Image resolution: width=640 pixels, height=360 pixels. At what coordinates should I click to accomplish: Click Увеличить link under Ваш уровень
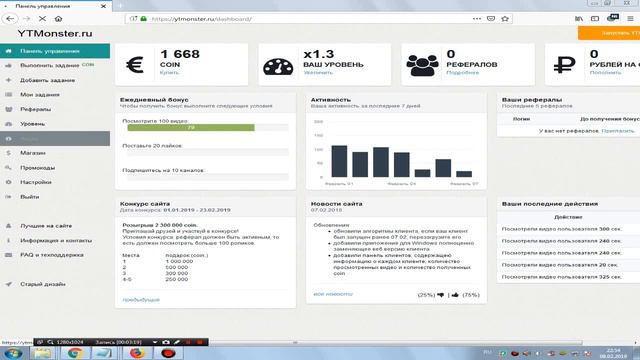tap(318, 73)
